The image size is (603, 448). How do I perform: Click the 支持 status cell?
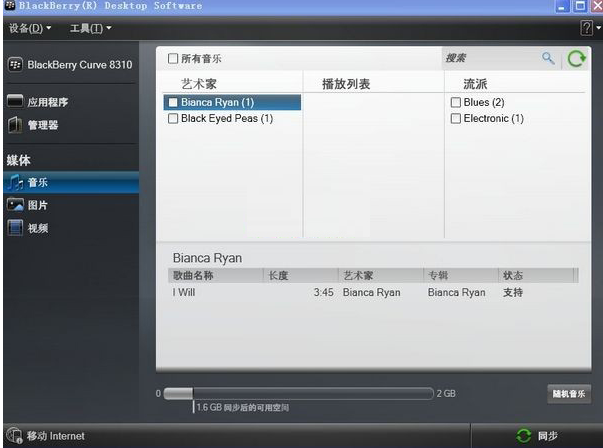513,292
